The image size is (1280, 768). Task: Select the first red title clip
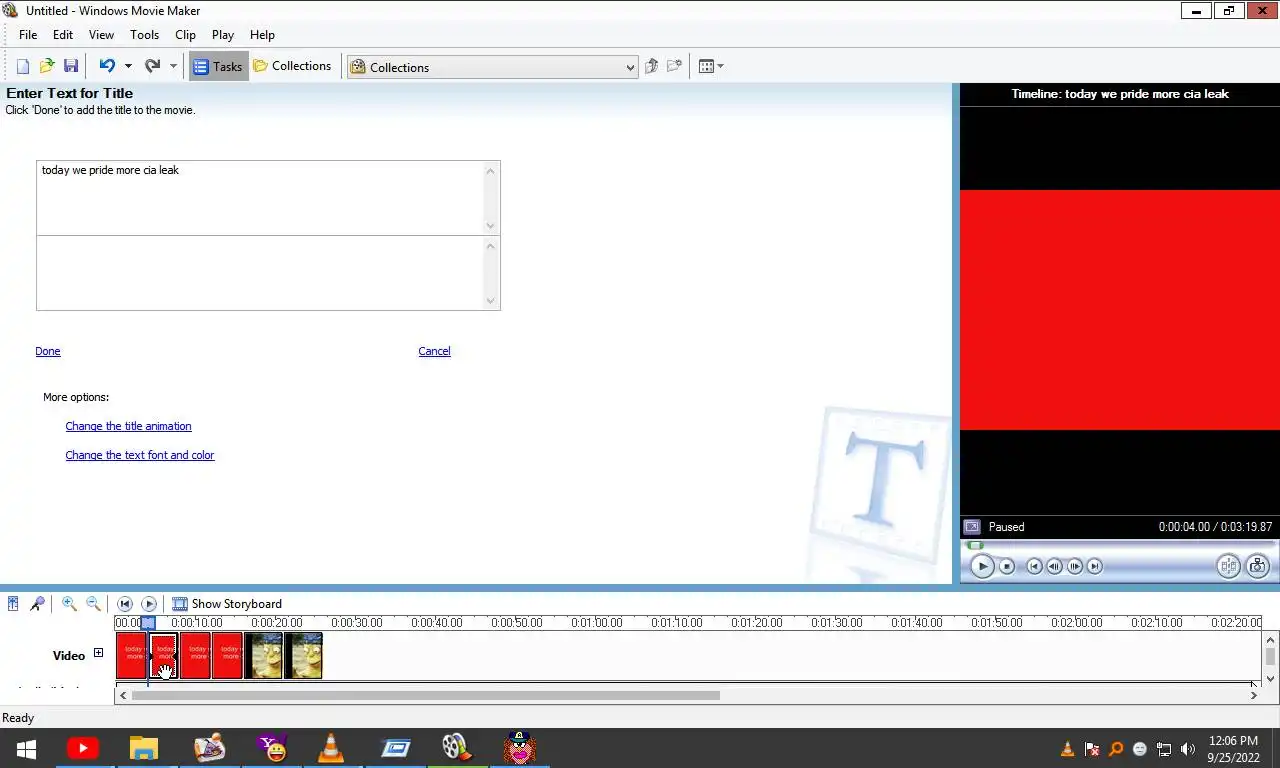pyautogui.click(x=131, y=655)
